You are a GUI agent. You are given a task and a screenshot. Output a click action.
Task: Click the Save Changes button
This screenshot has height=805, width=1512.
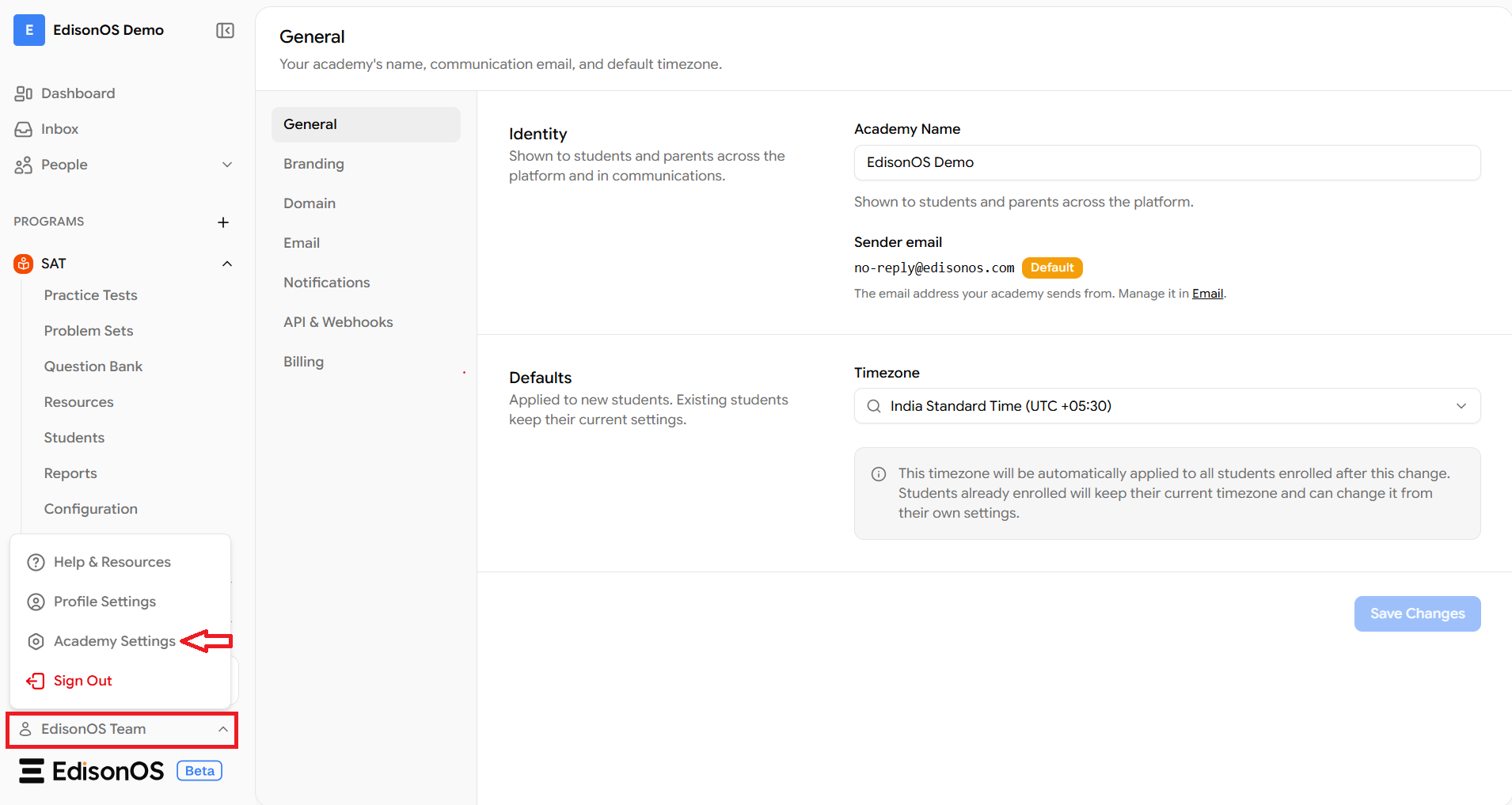(1417, 613)
